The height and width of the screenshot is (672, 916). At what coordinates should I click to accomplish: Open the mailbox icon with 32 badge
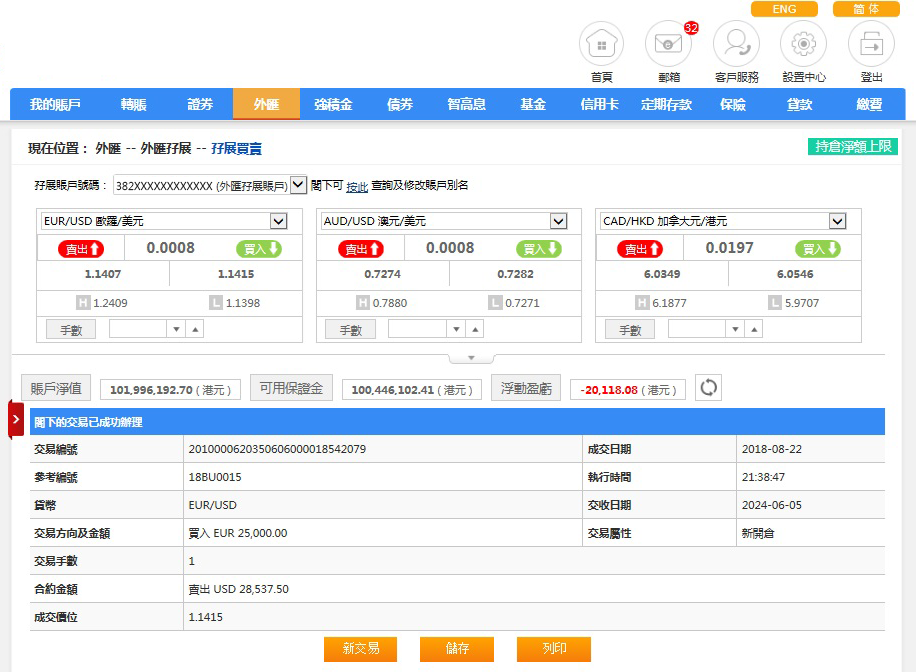668,45
